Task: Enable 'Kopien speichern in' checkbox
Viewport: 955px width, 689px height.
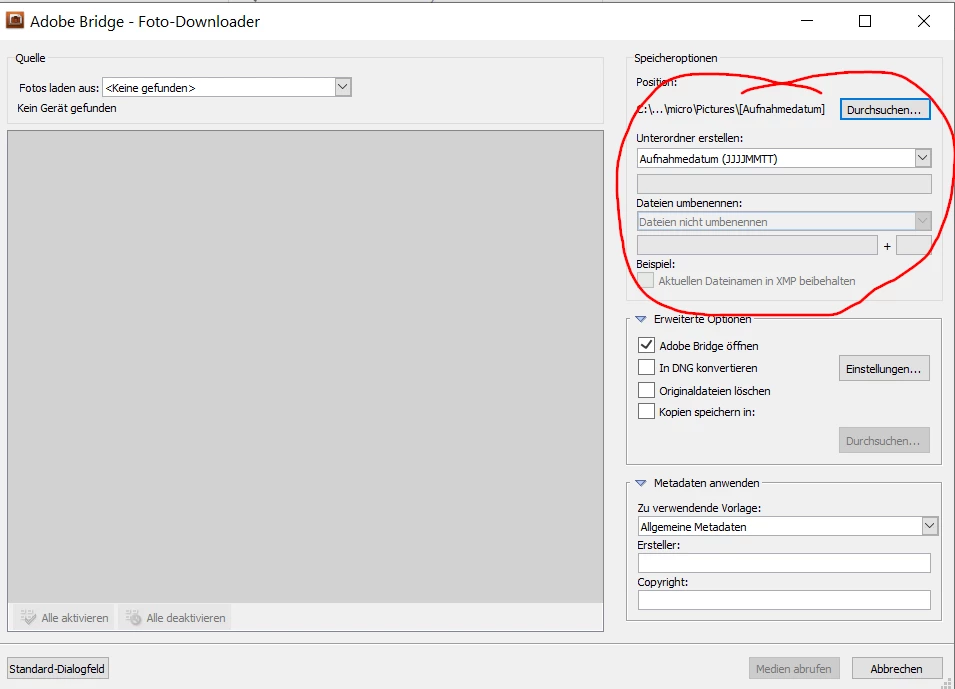Action: [x=646, y=411]
